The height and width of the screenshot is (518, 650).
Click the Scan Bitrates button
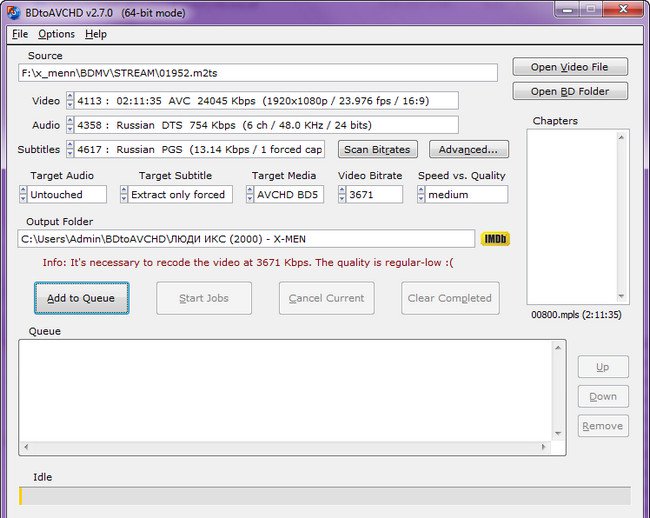377,150
